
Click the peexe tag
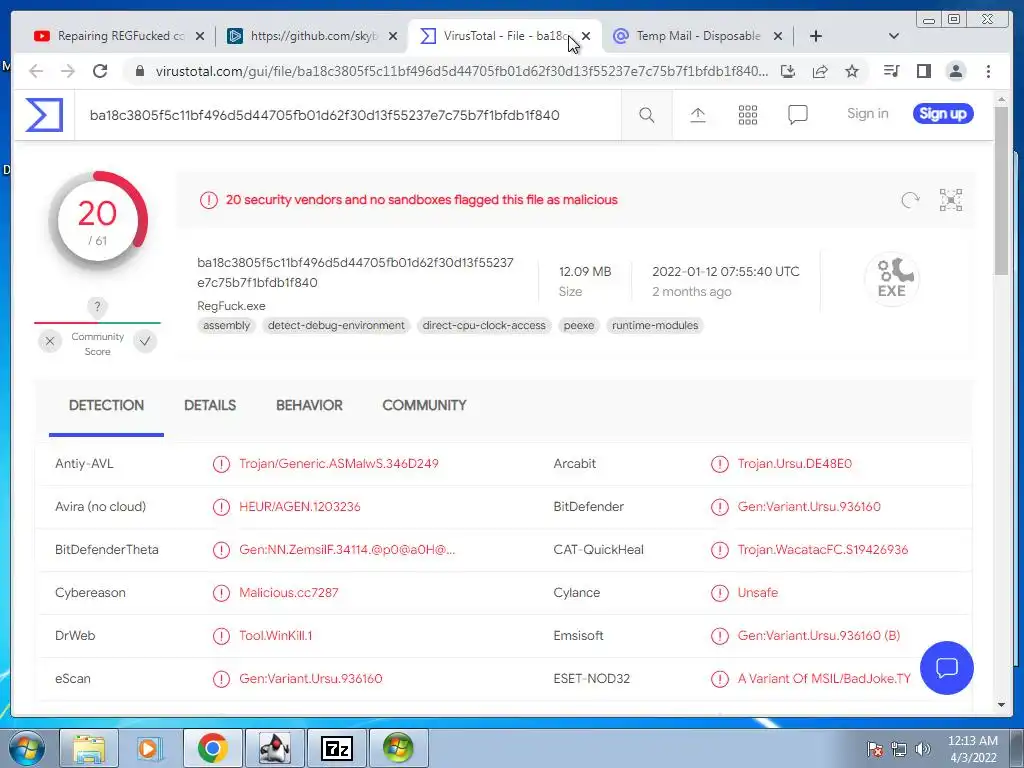pyautogui.click(x=579, y=325)
